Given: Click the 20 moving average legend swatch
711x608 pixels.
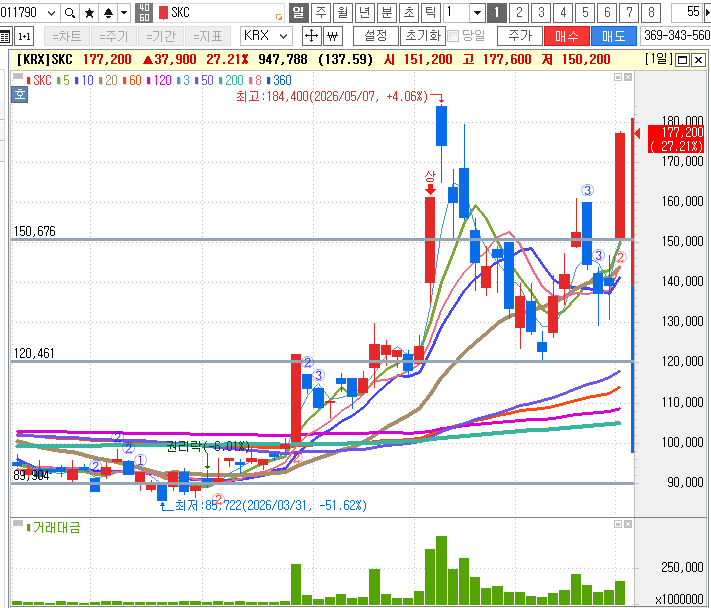Looking at the screenshot, I should coord(101,81).
